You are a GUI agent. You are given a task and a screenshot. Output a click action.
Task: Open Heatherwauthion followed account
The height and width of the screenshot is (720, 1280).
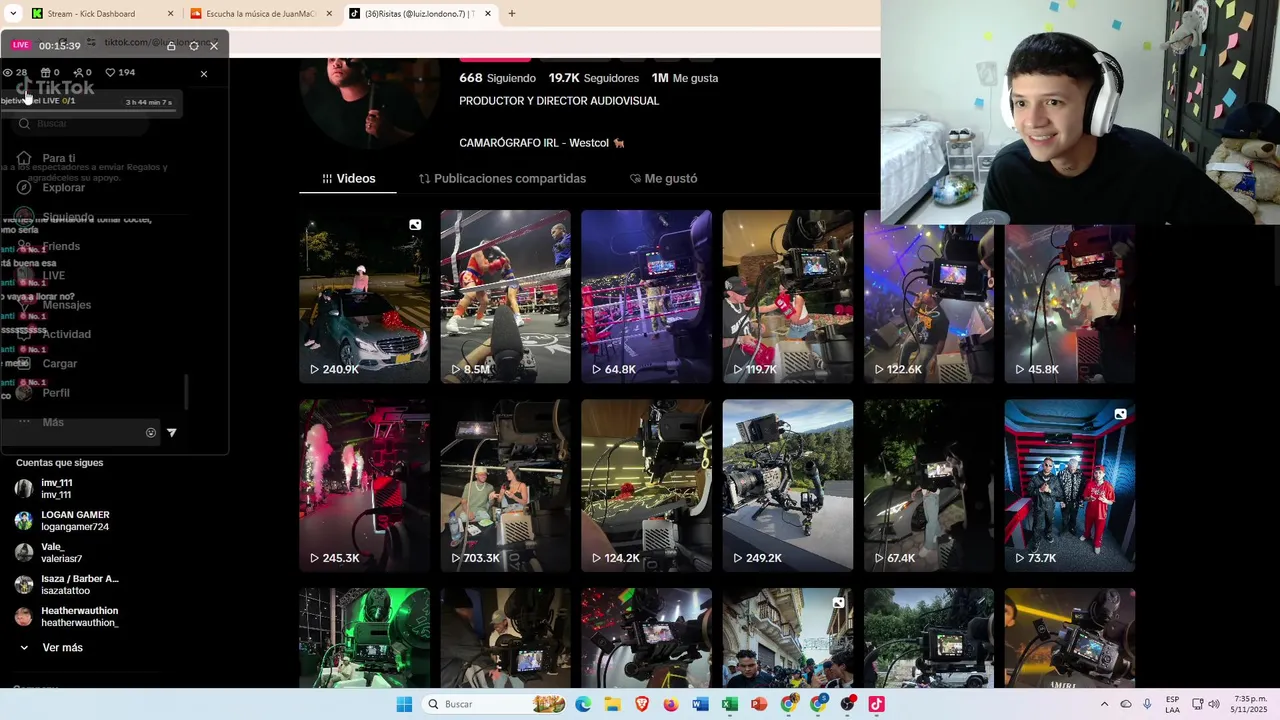coord(67,617)
